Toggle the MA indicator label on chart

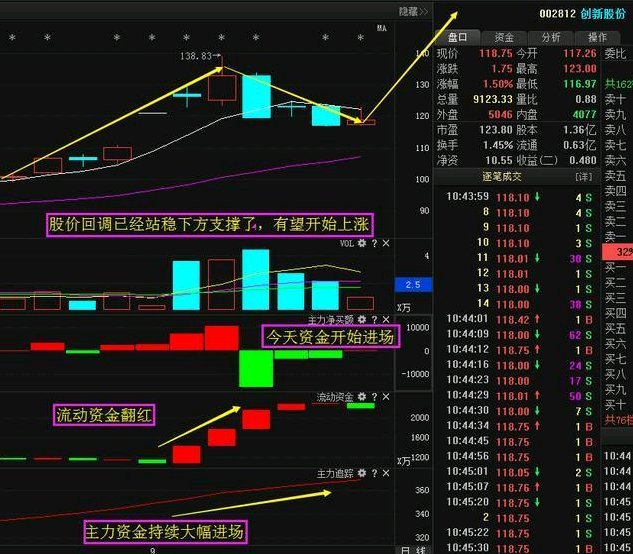coord(381,29)
